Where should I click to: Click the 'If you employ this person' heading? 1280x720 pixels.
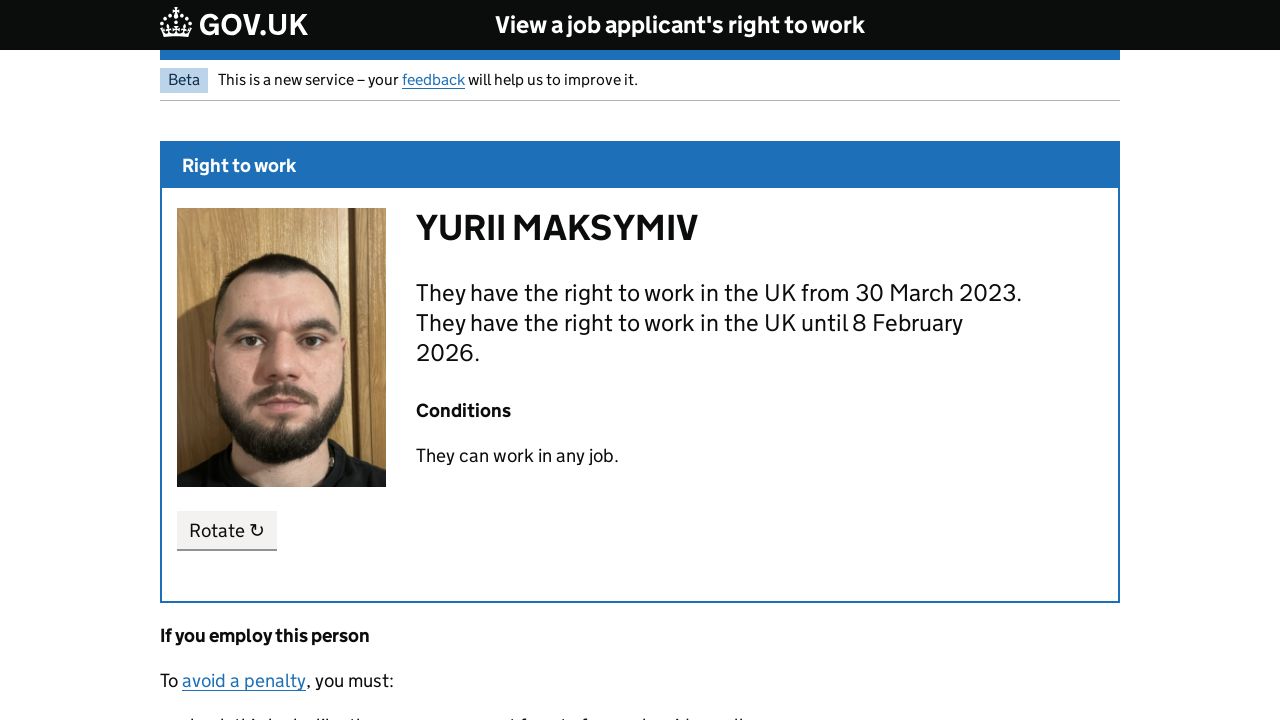[264, 636]
